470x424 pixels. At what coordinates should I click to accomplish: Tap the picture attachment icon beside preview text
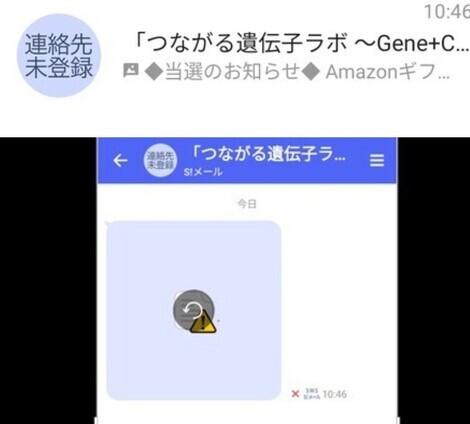pos(130,70)
